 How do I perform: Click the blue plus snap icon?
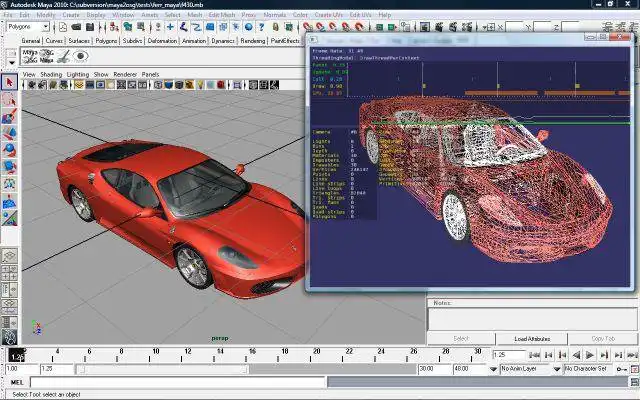(x=170, y=27)
